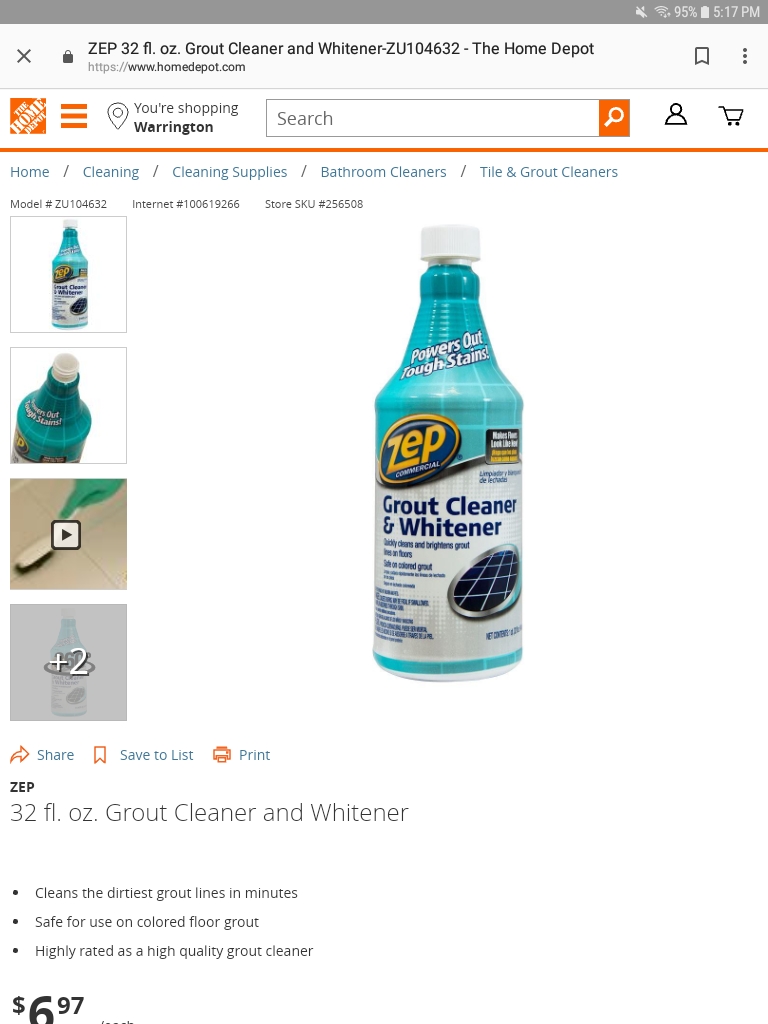This screenshot has height=1024, width=768.
Task: Click the Home Depot logo
Action: 28,116
